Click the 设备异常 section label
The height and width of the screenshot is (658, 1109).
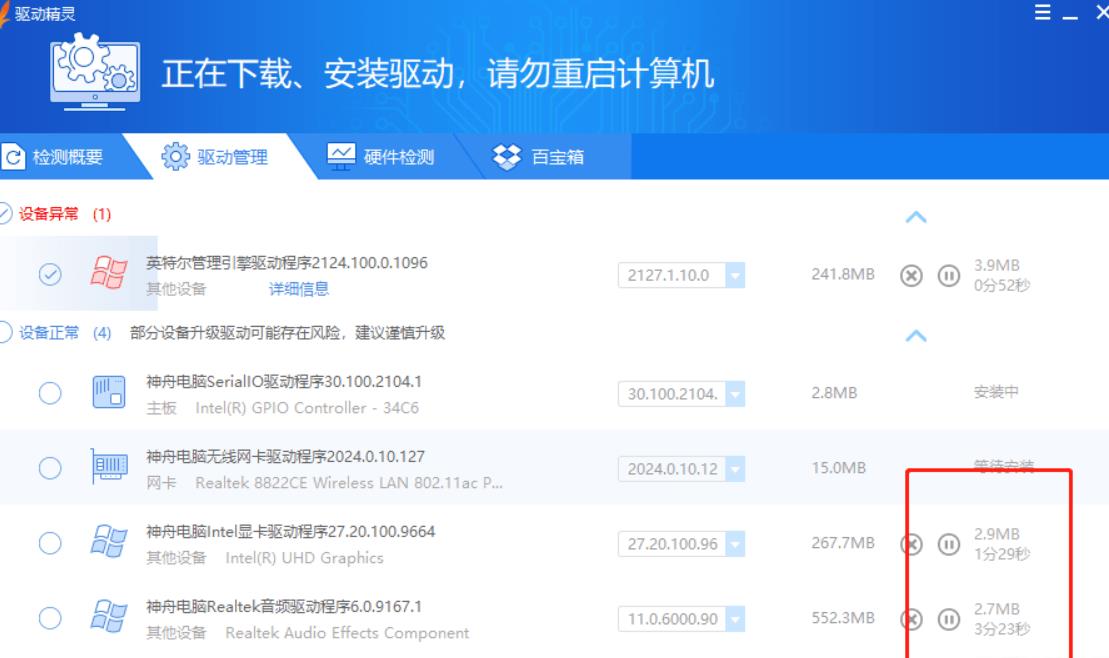pos(49,214)
